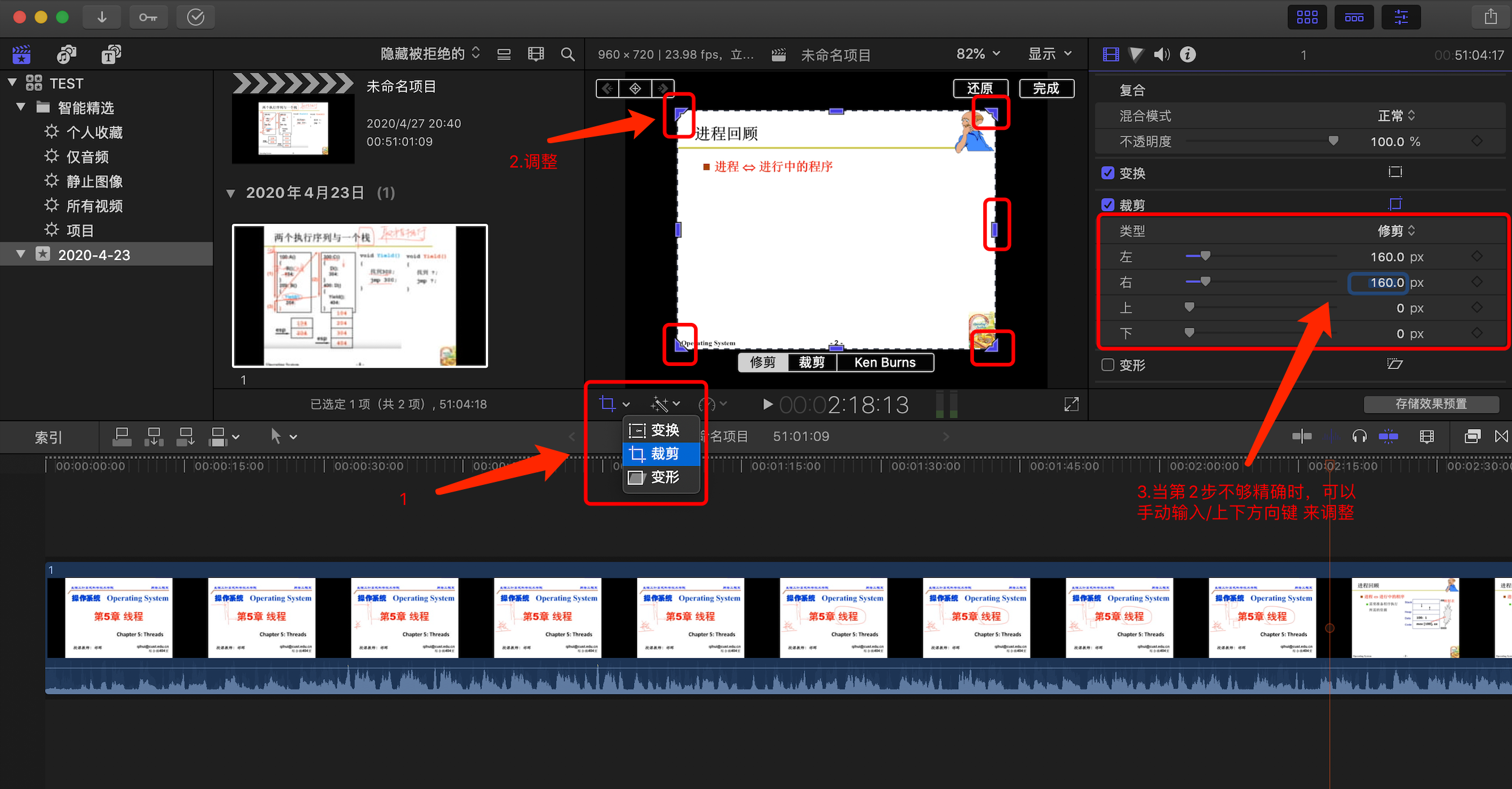Choose 变形 from the popup menu
Screen dimensions: 1512x789
coord(662,478)
